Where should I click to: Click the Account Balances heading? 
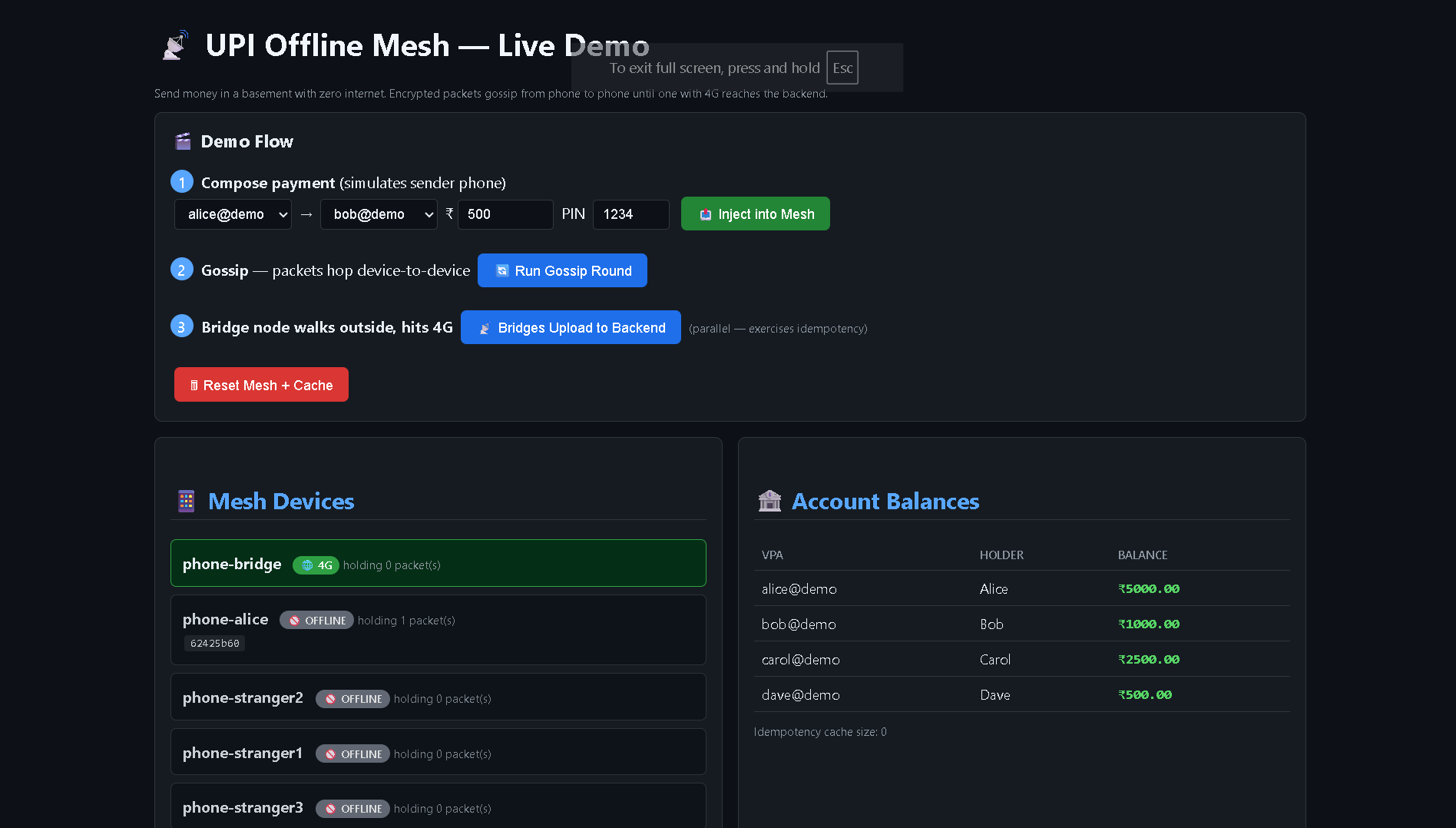tap(885, 502)
